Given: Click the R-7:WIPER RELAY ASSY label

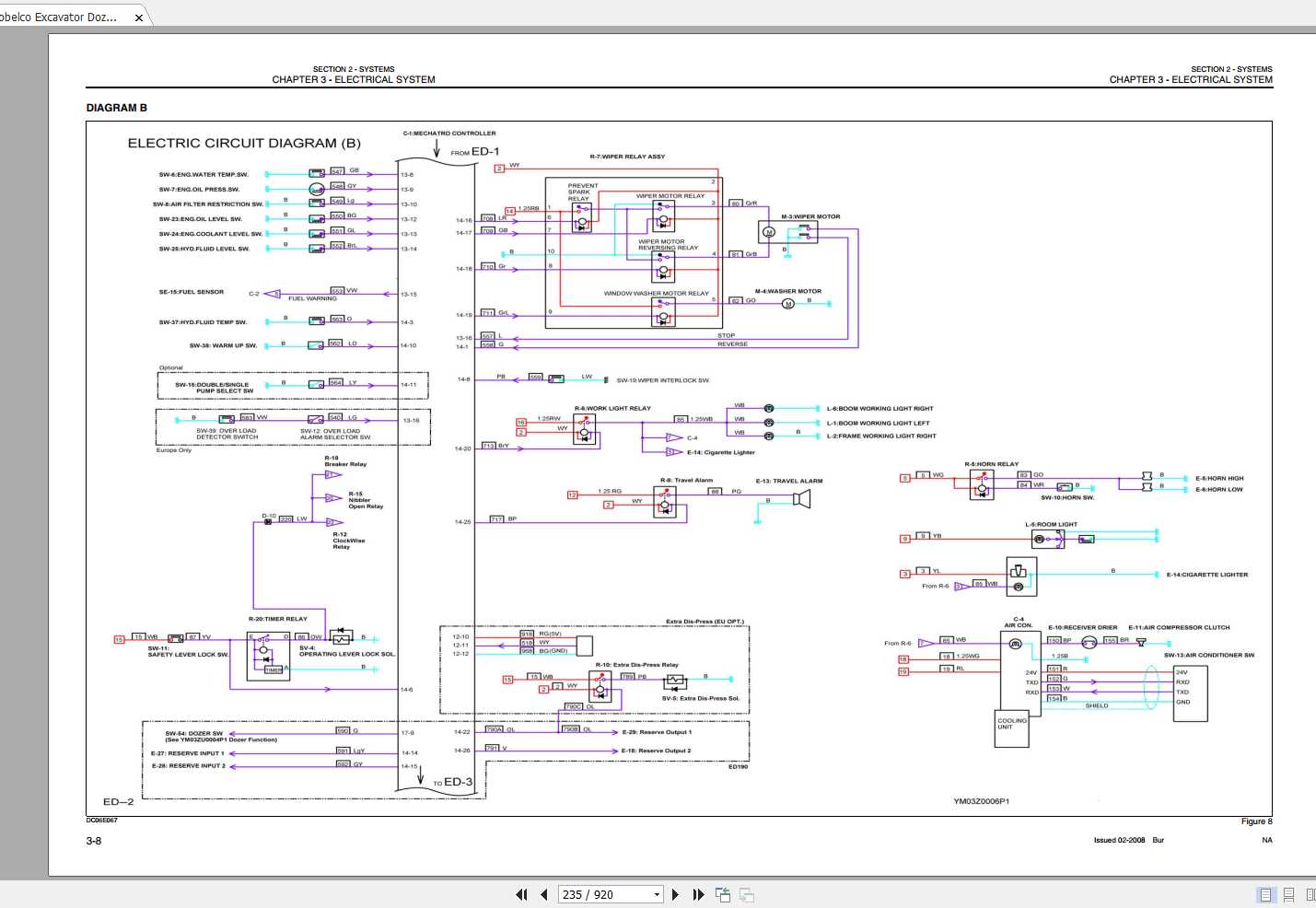Looking at the screenshot, I should tap(627, 157).
